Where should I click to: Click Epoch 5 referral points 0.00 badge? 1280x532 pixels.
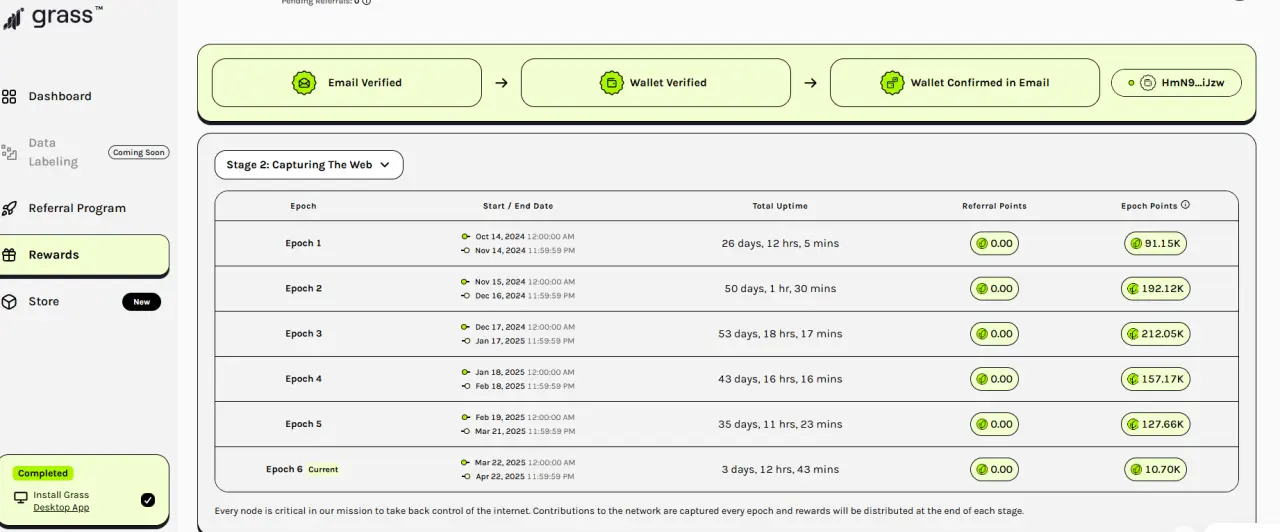994,424
